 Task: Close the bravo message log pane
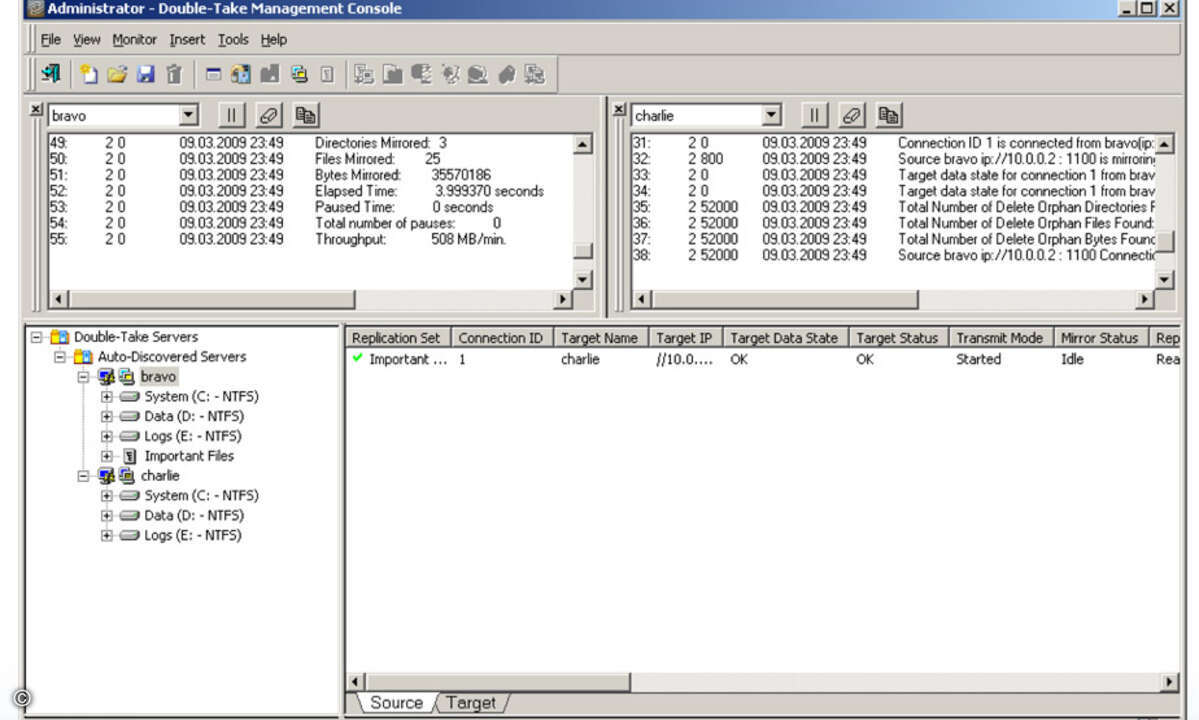36,109
